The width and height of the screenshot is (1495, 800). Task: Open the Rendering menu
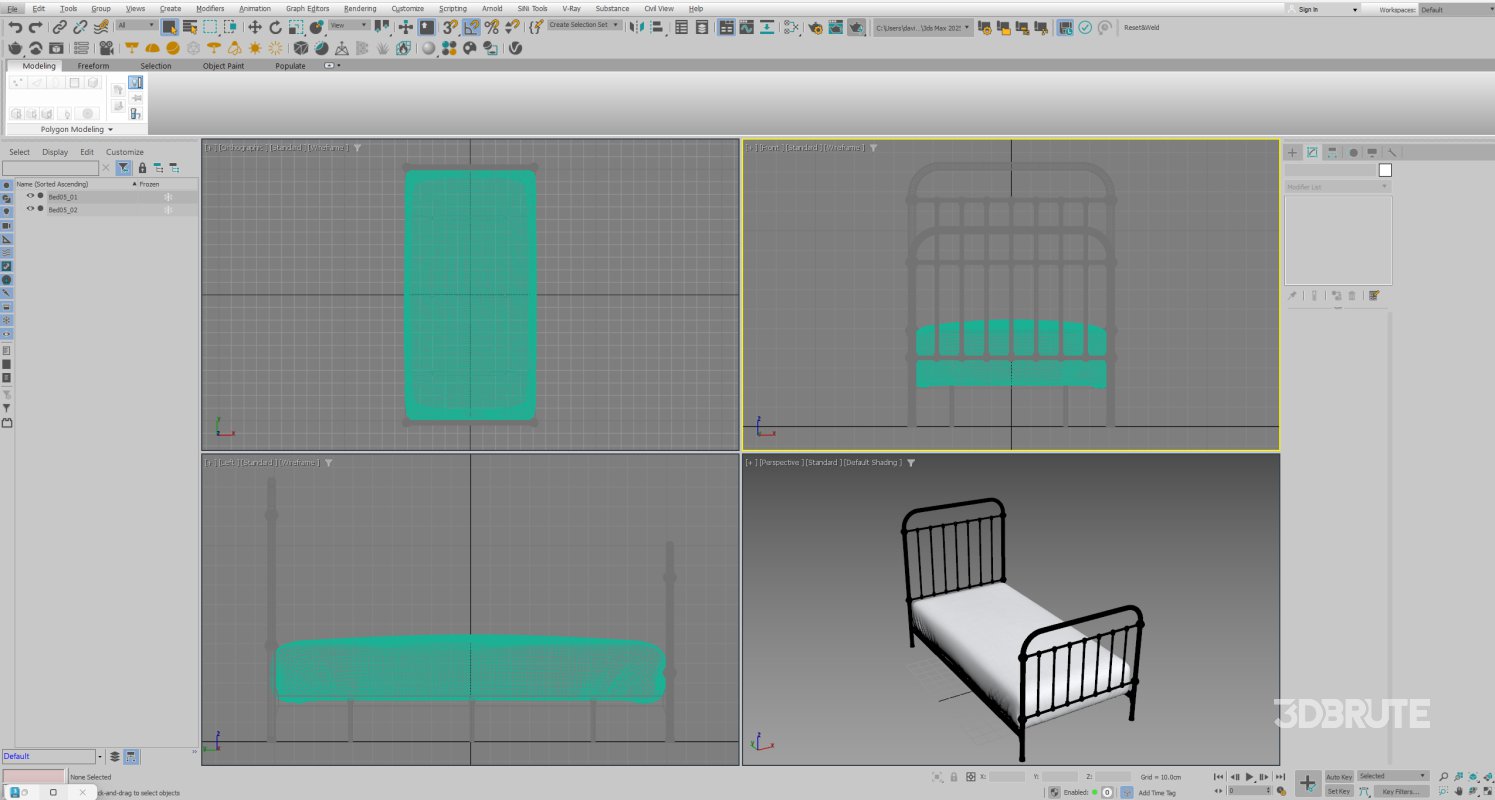pos(360,8)
